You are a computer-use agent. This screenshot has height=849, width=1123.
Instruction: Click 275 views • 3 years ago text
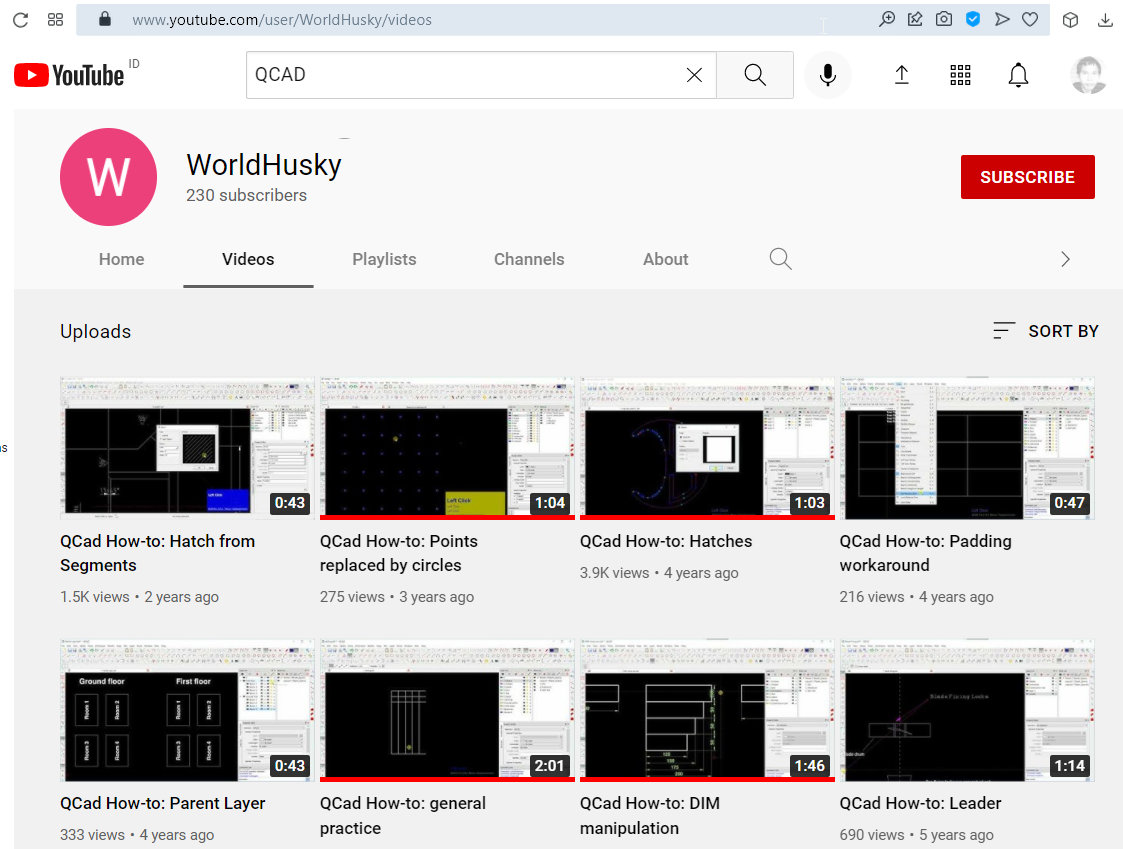pos(397,597)
